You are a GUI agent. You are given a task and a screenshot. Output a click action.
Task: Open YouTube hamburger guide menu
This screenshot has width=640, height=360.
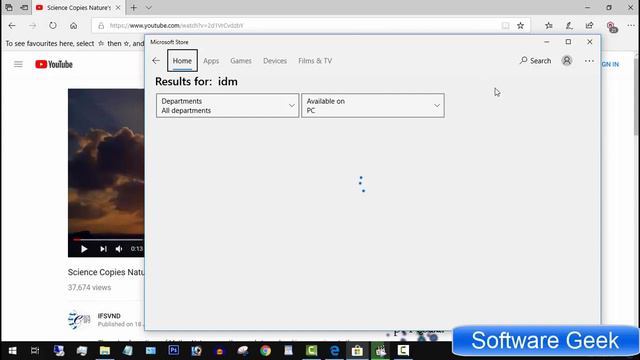18,64
